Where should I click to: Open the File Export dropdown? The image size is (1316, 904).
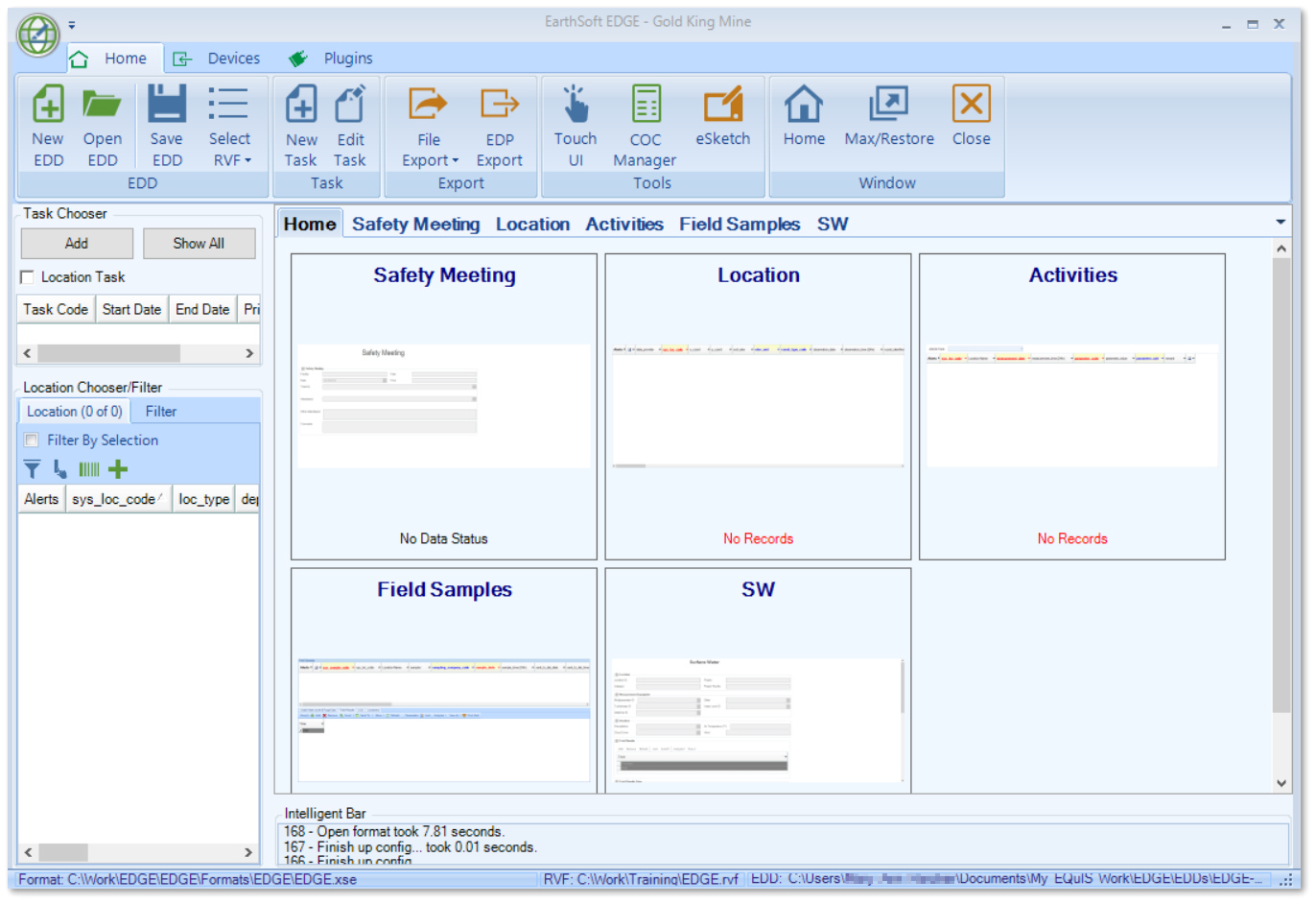coord(429,127)
